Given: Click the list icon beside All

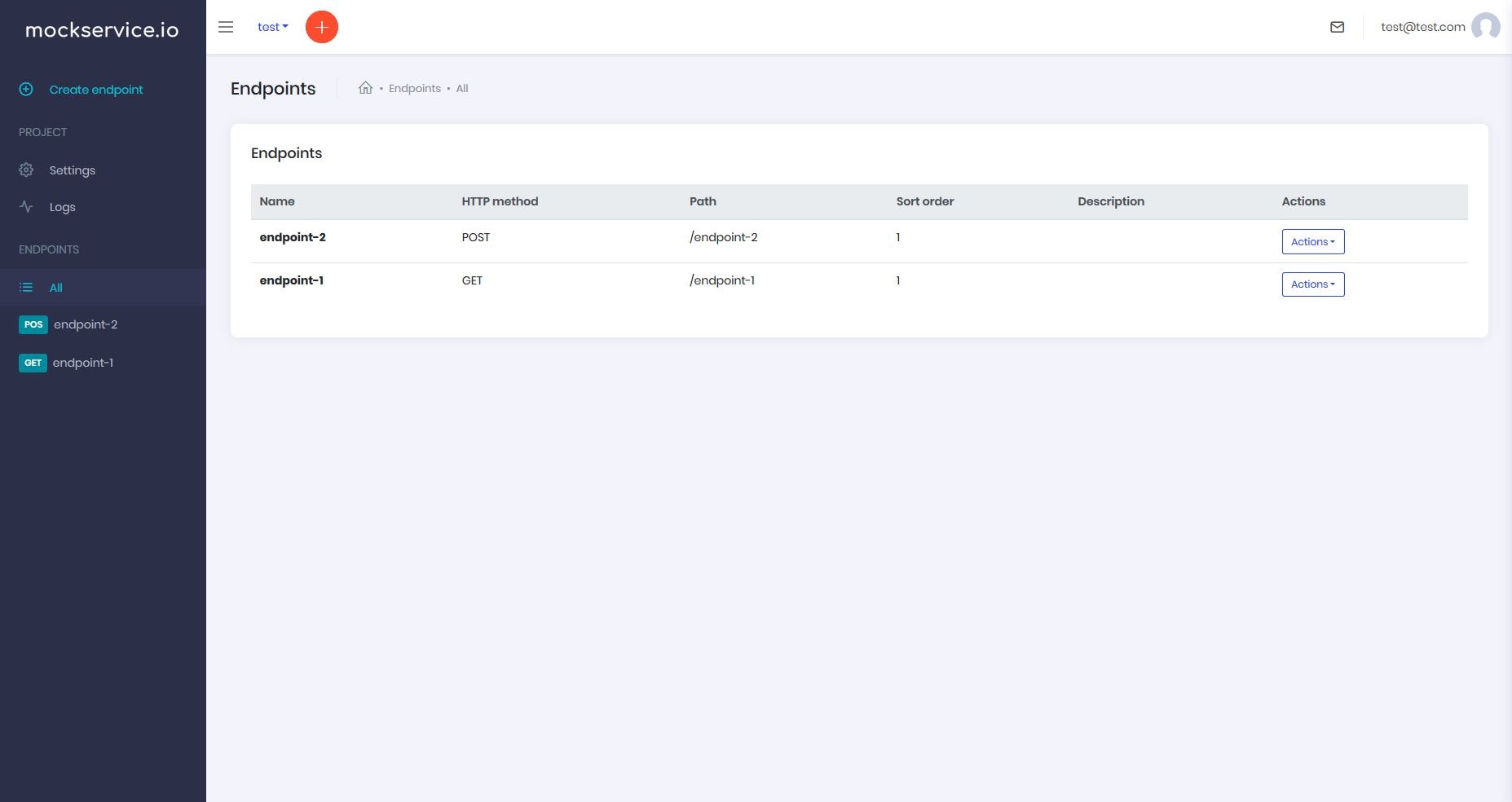Looking at the screenshot, I should click(x=25, y=287).
